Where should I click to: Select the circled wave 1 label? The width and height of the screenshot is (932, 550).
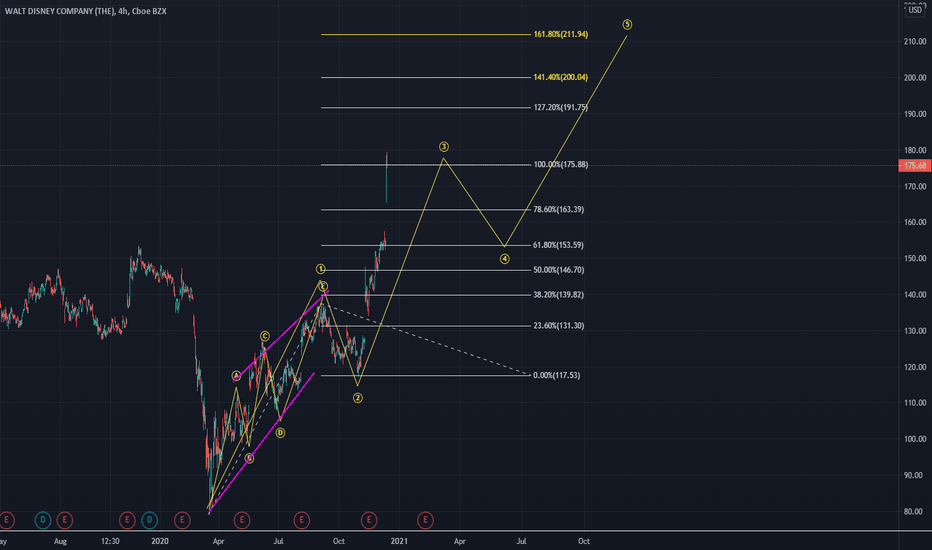(321, 269)
